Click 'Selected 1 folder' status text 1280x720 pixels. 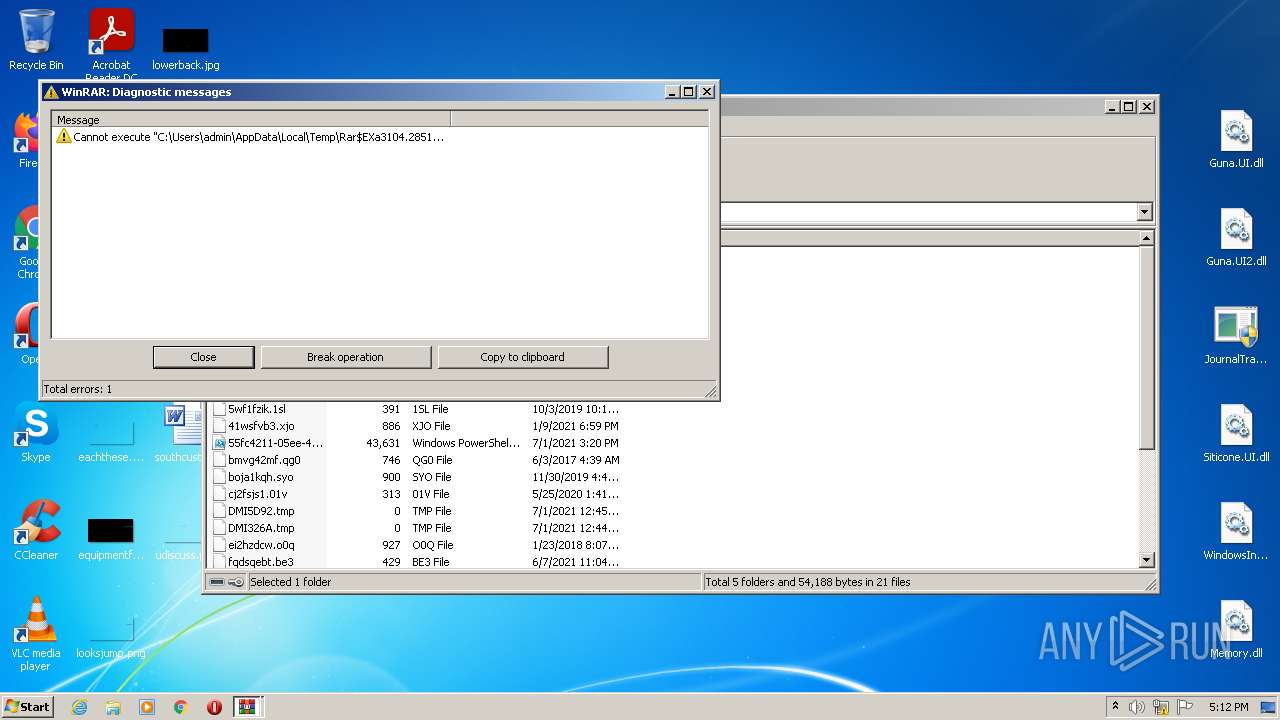point(290,582)
